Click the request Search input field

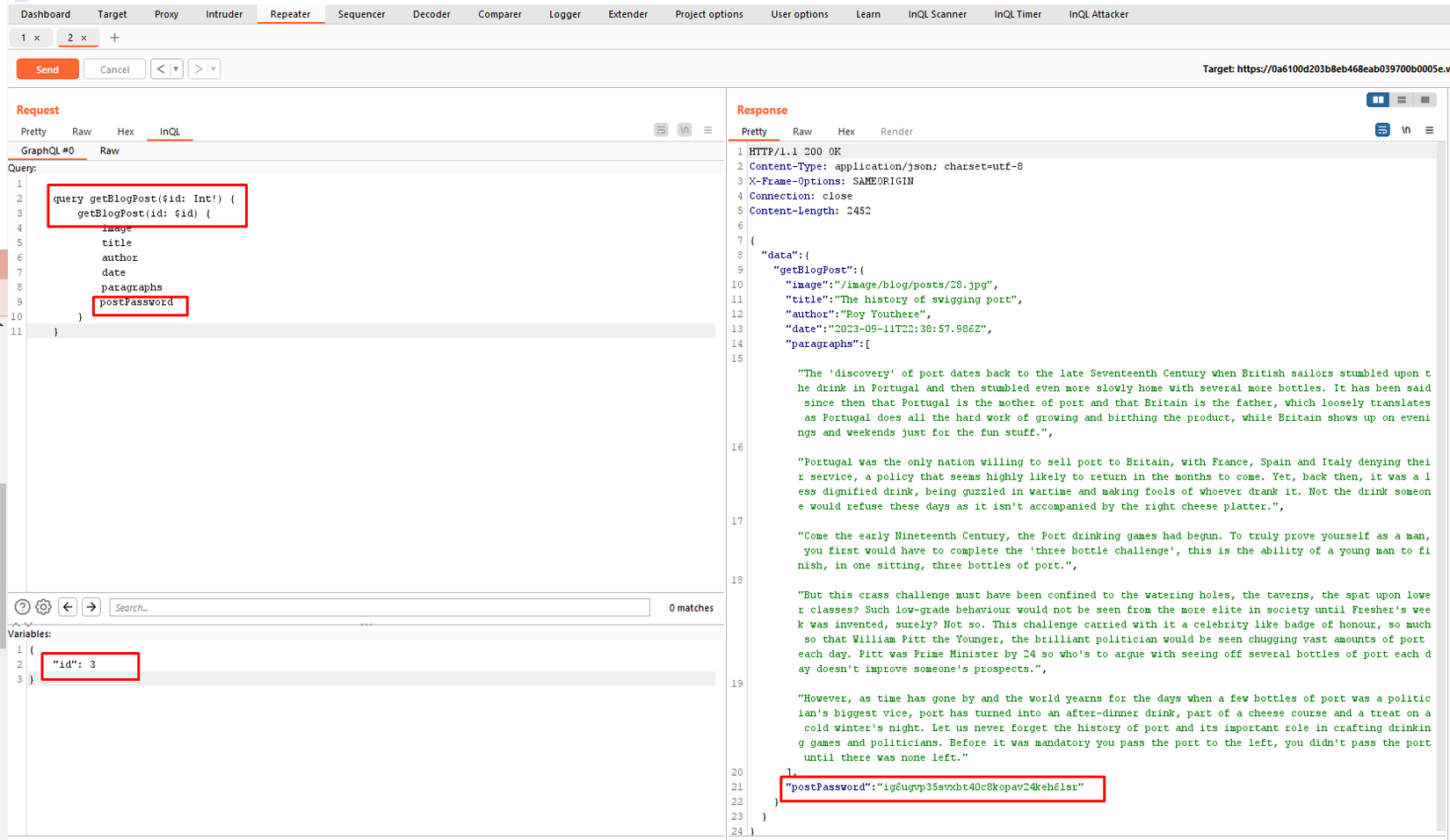[380, 607]
